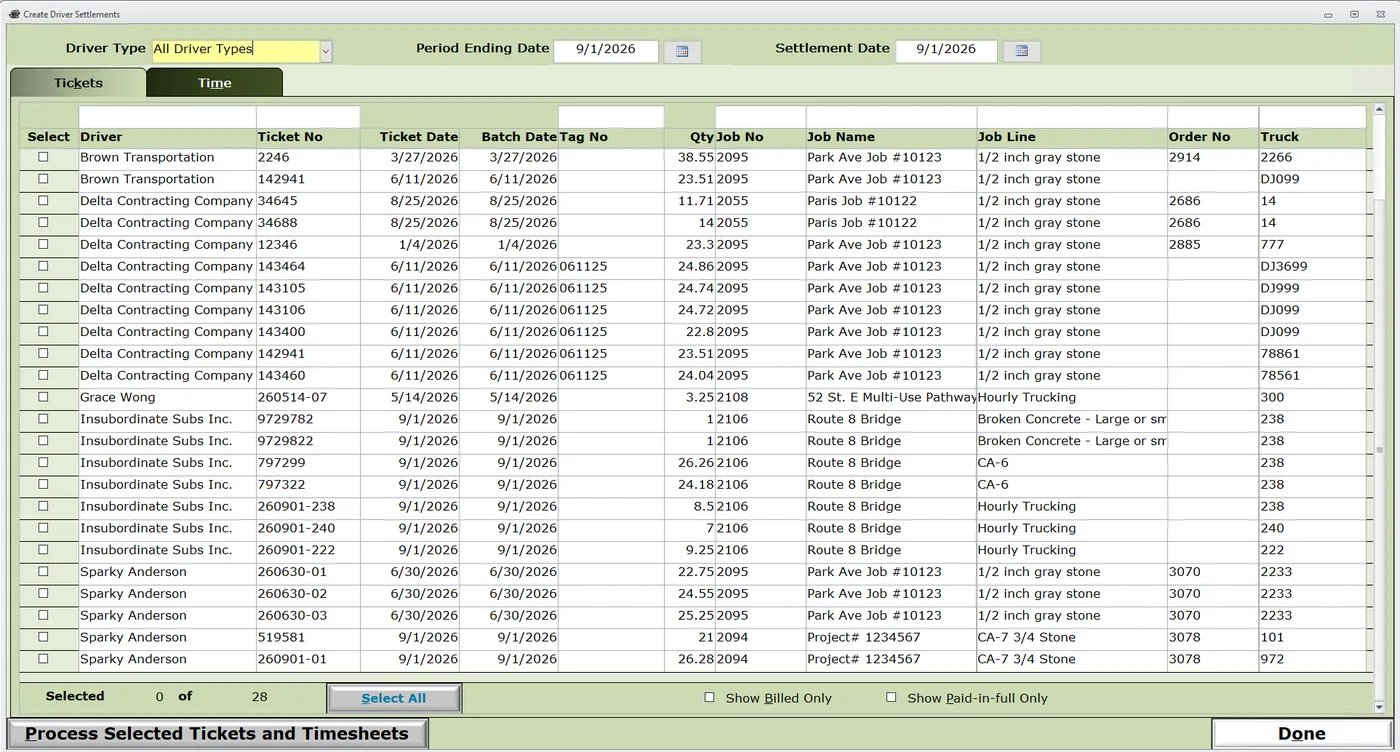Open the Period Ending Date calendar picker
This screenshot has width=1400, height=752.
[x=682, y=51]
